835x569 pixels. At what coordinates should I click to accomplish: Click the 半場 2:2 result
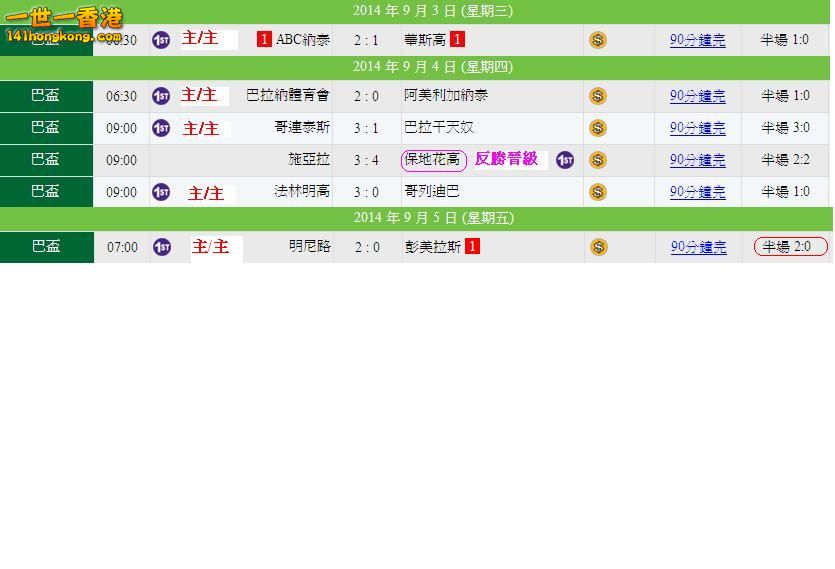(x=785, y=160)
